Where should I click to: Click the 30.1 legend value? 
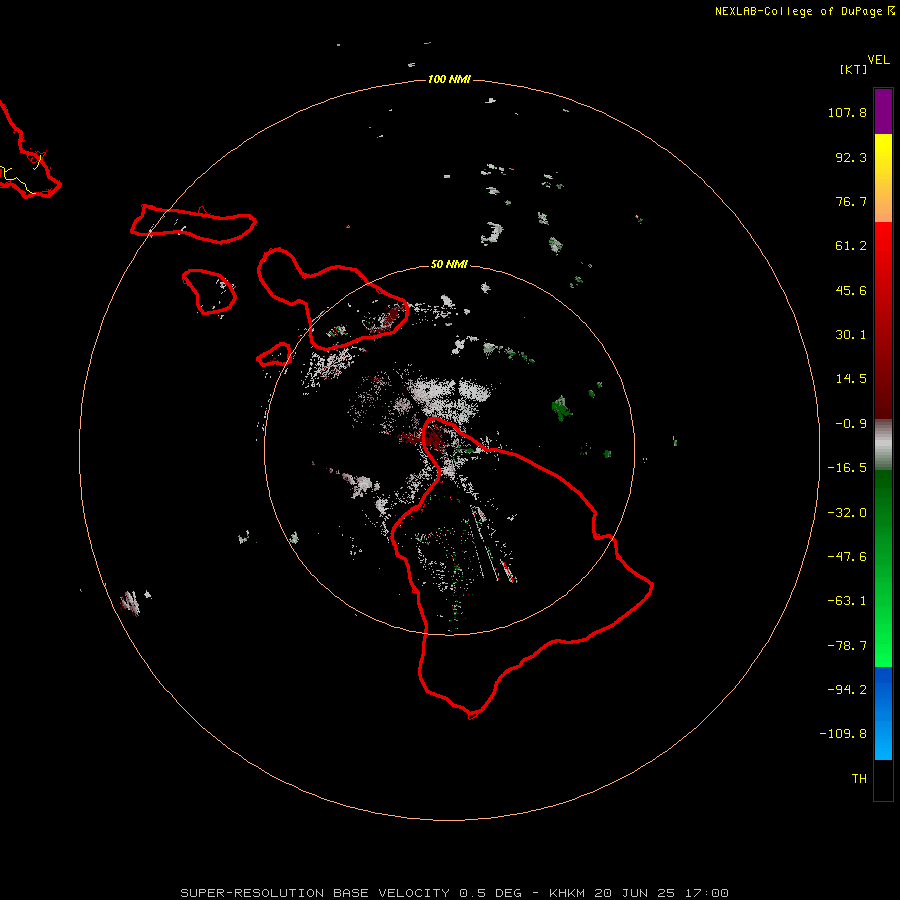851,335
